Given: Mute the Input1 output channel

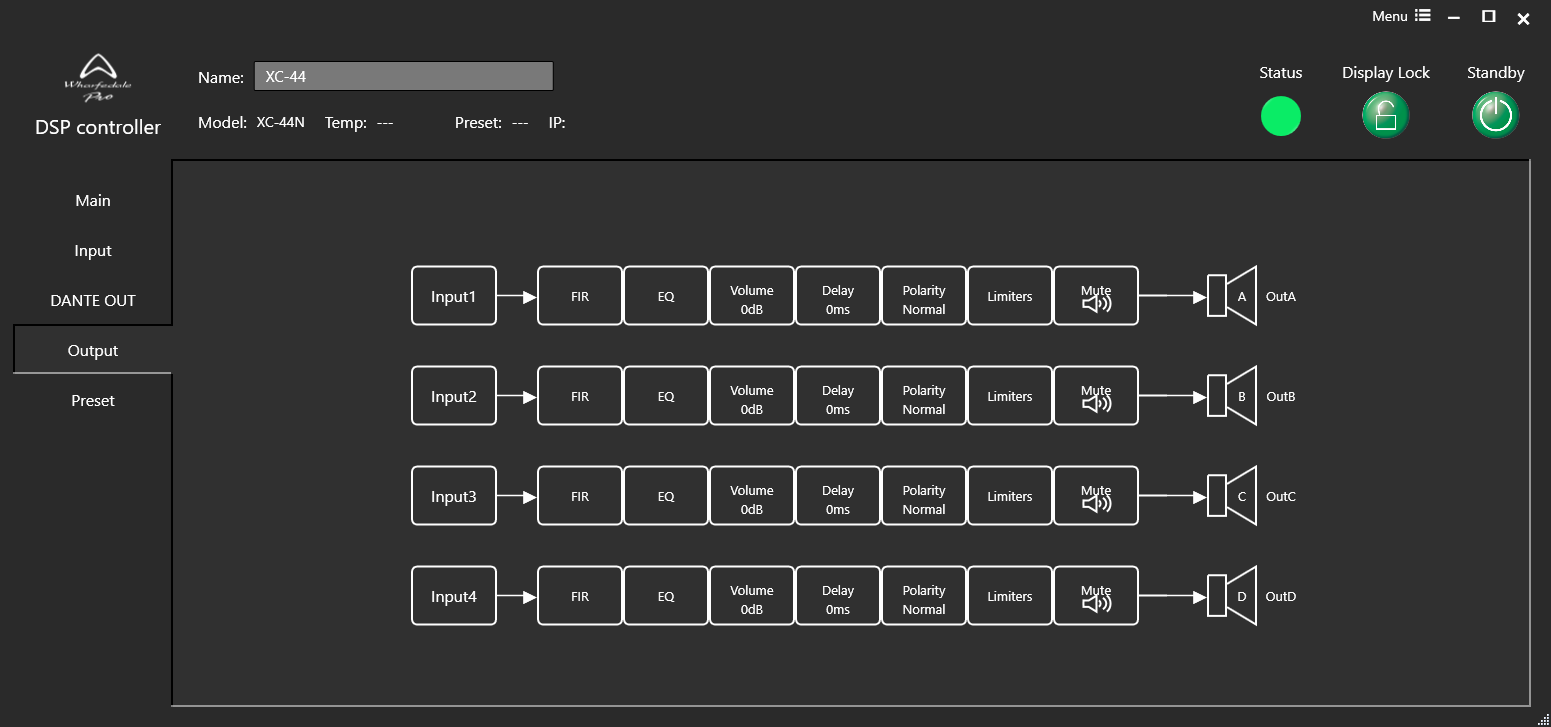Looking at the screenshot, I should (x=1096, y=297).
